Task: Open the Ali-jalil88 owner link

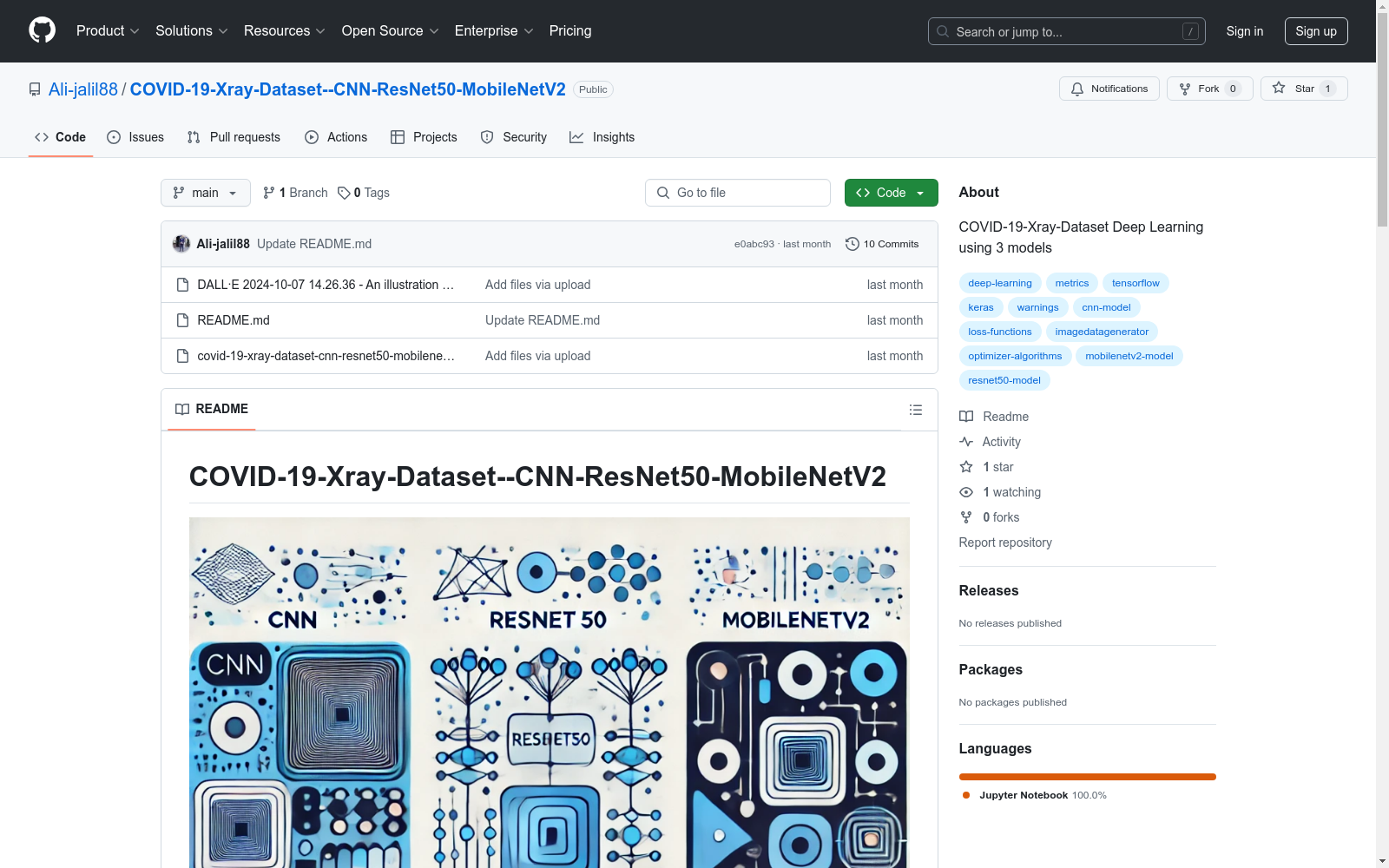Action: (83, 89)
